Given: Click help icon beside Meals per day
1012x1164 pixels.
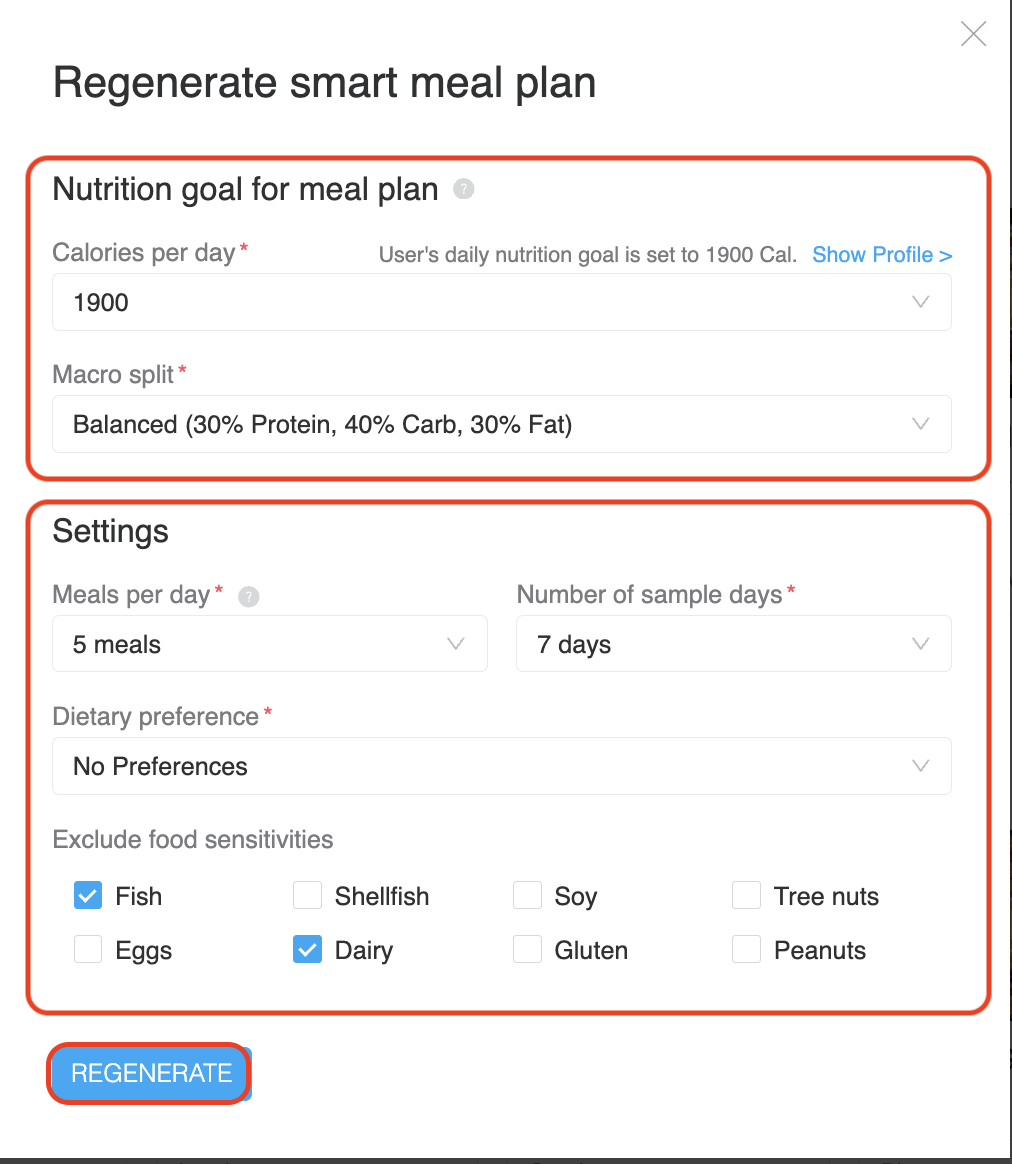Looking at the screenshot, I should 248,597.
